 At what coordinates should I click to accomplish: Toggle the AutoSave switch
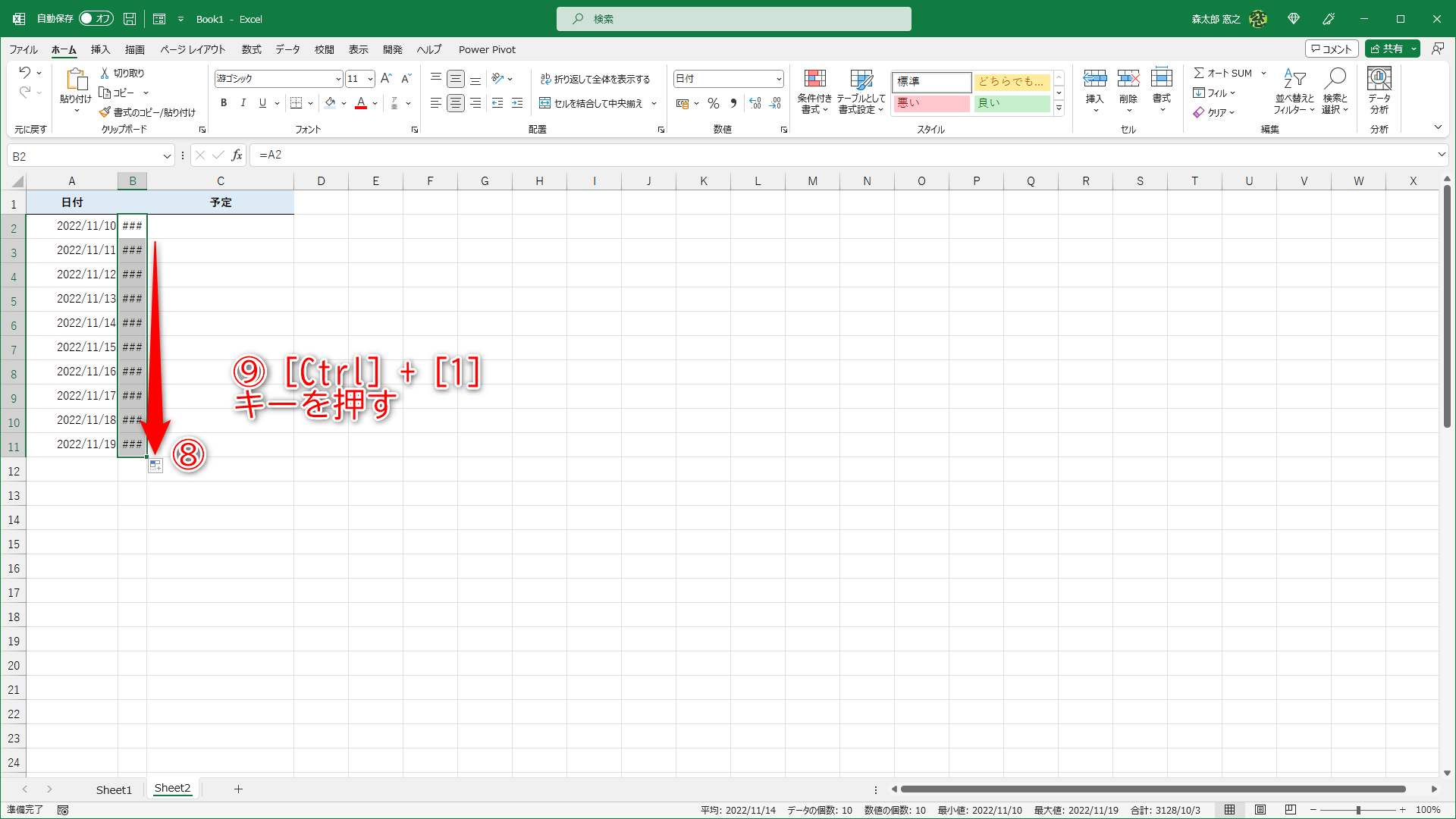point(96,19)
